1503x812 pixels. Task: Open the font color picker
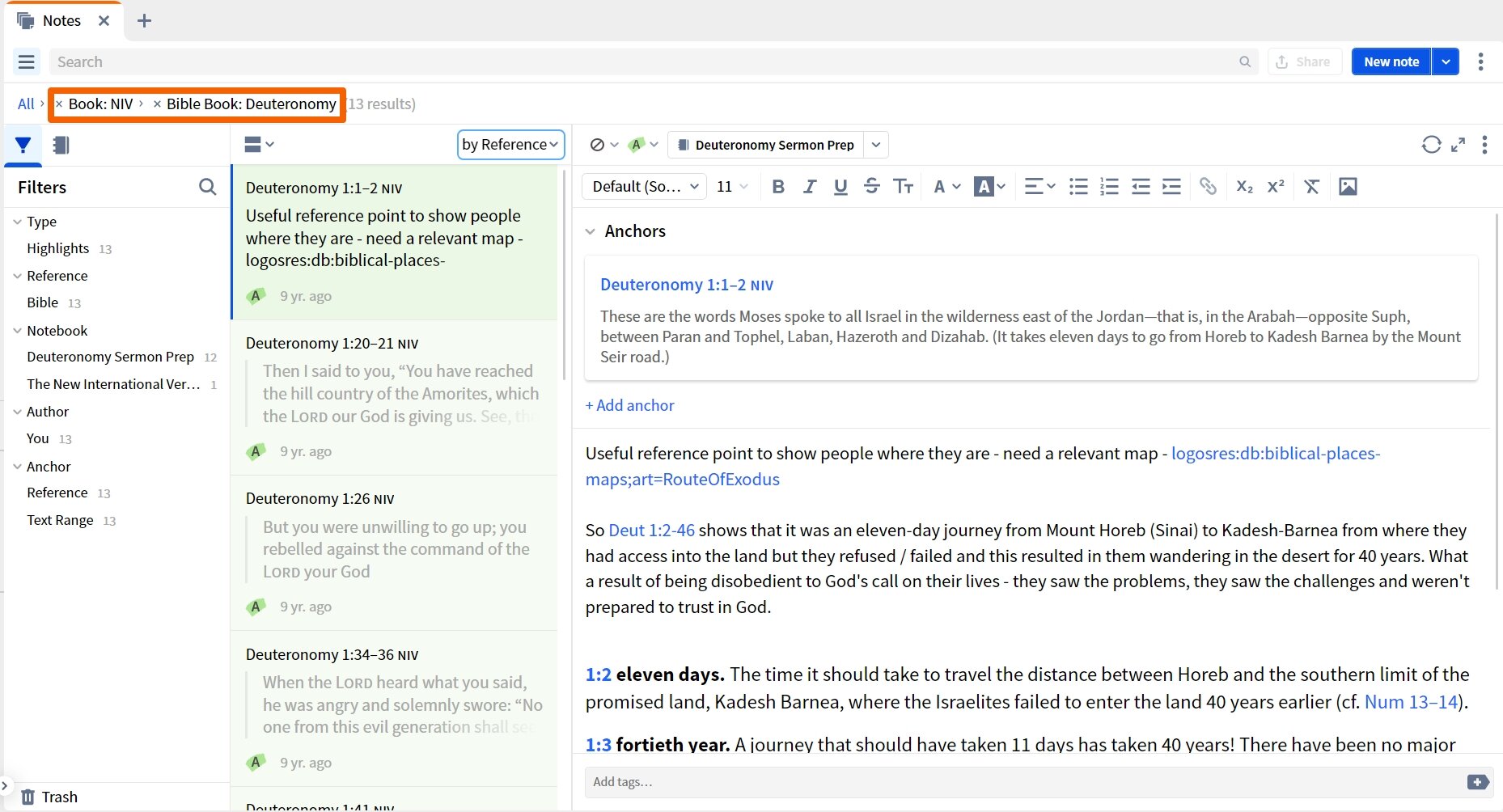pos(946,187)
